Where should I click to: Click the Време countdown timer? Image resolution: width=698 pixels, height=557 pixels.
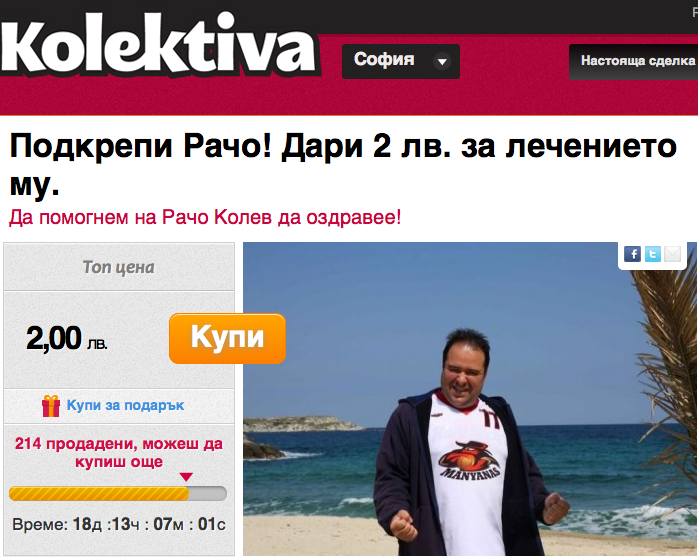[119, 524]
